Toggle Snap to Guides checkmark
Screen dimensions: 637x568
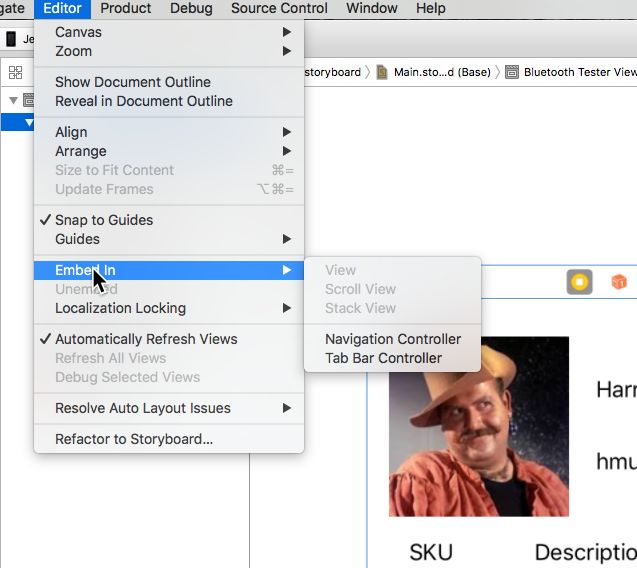click(169, 220)
